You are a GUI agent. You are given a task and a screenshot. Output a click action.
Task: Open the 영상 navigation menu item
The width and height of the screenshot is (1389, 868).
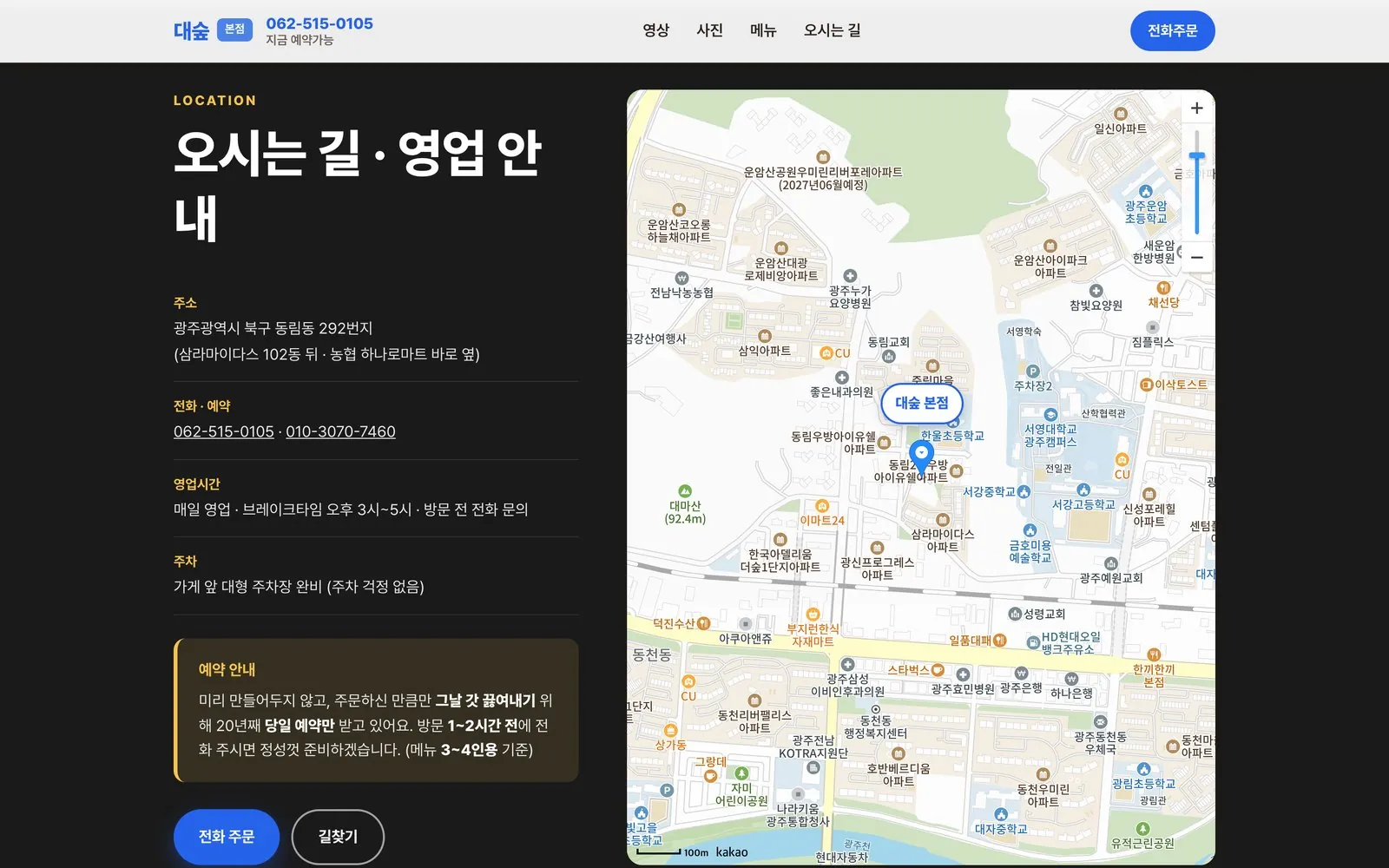tap(656, 30)
